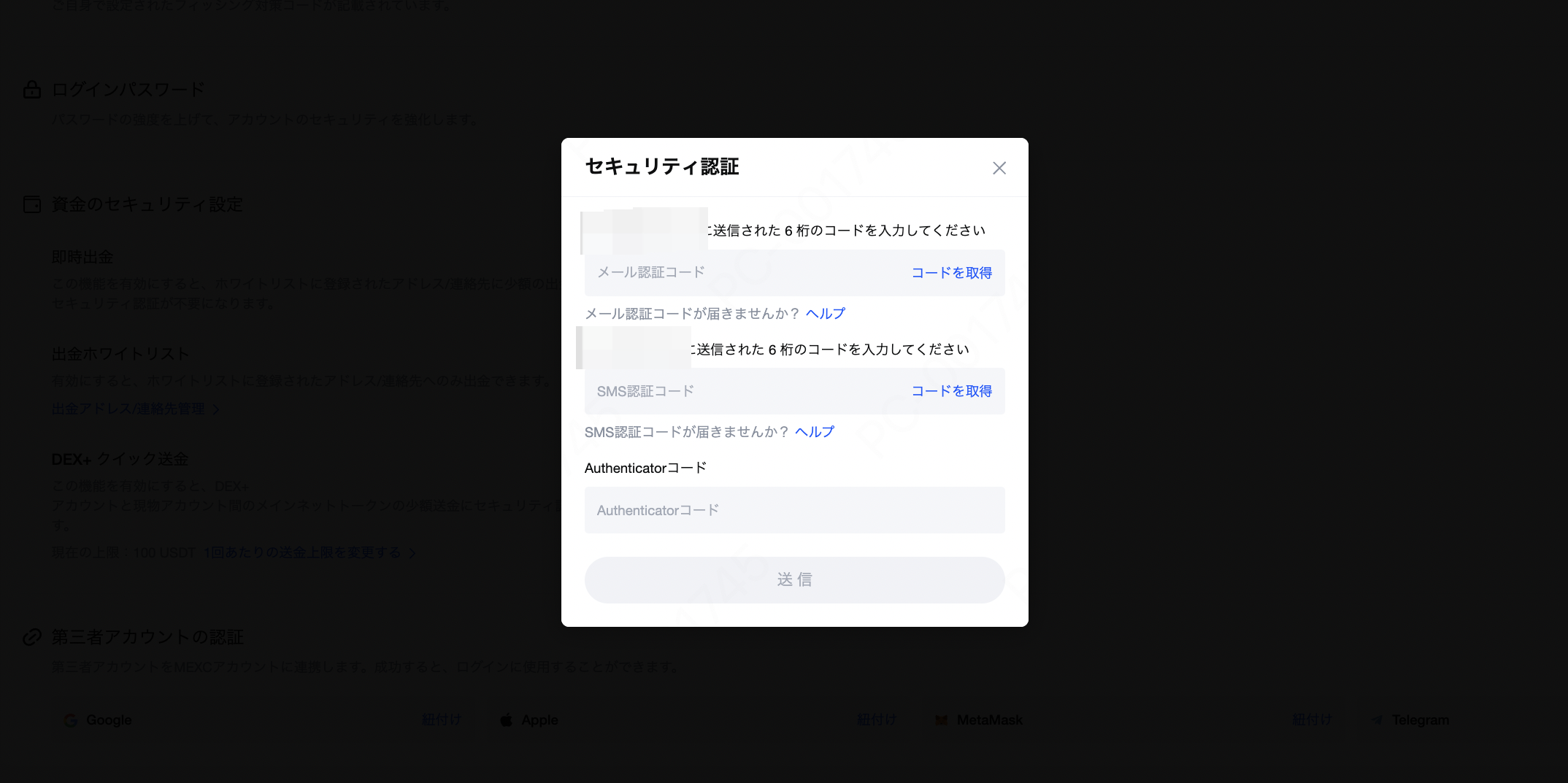Close the セキュリティ認証 dialog
Screen dimensions: 1568x783
coord(999,168)
